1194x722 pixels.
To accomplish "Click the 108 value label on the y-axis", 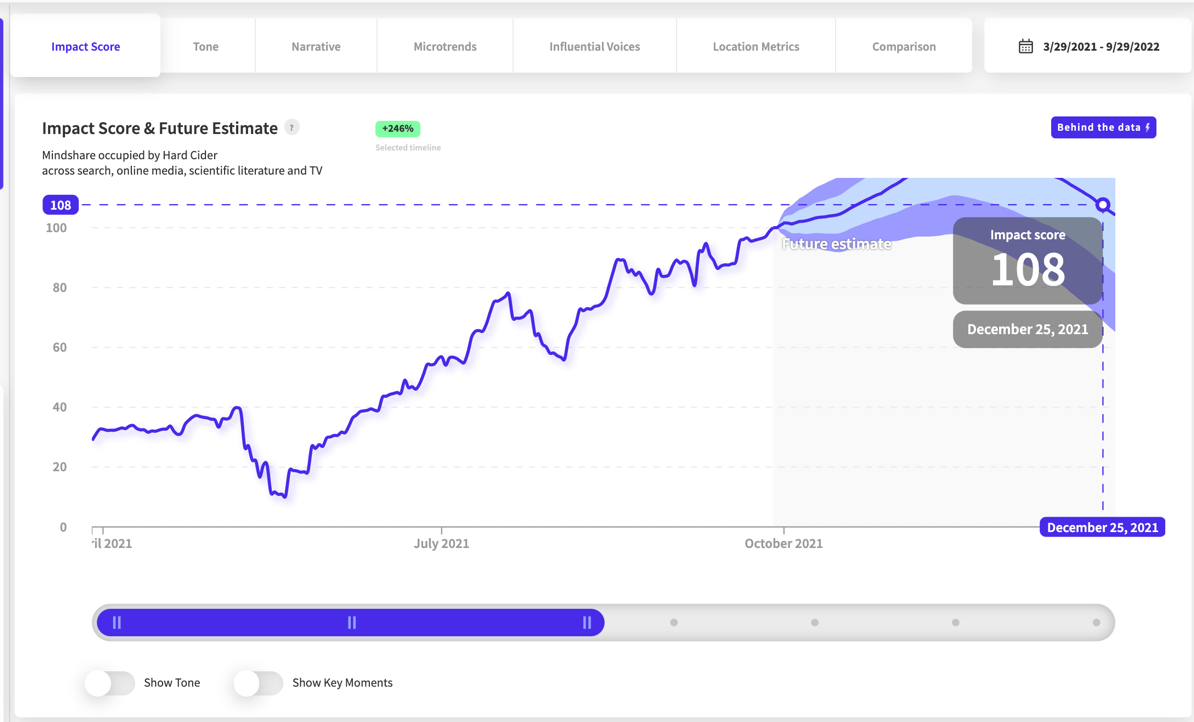I will (61, 205).
